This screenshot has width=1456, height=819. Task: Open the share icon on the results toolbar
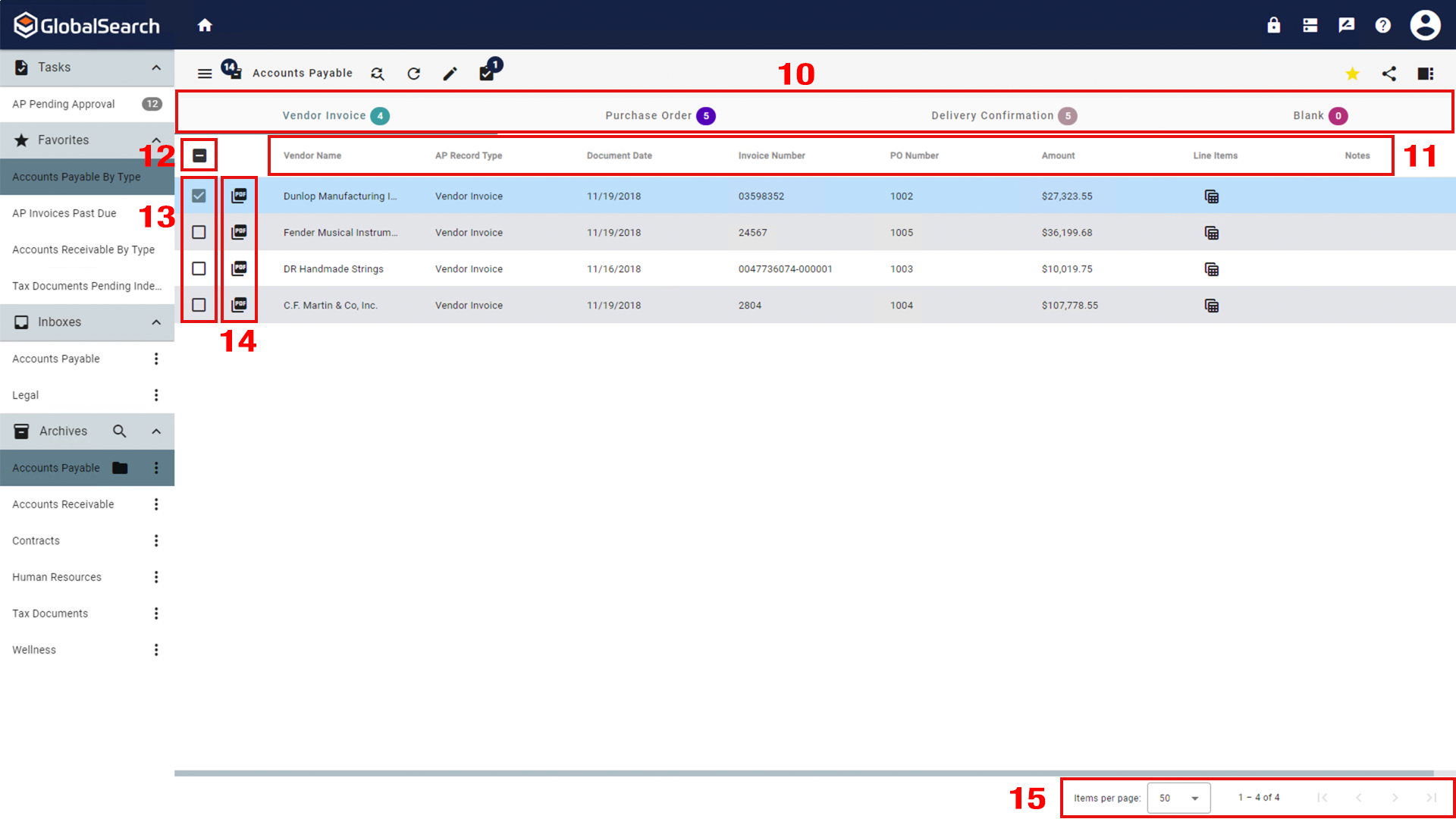pos(1389,74)
